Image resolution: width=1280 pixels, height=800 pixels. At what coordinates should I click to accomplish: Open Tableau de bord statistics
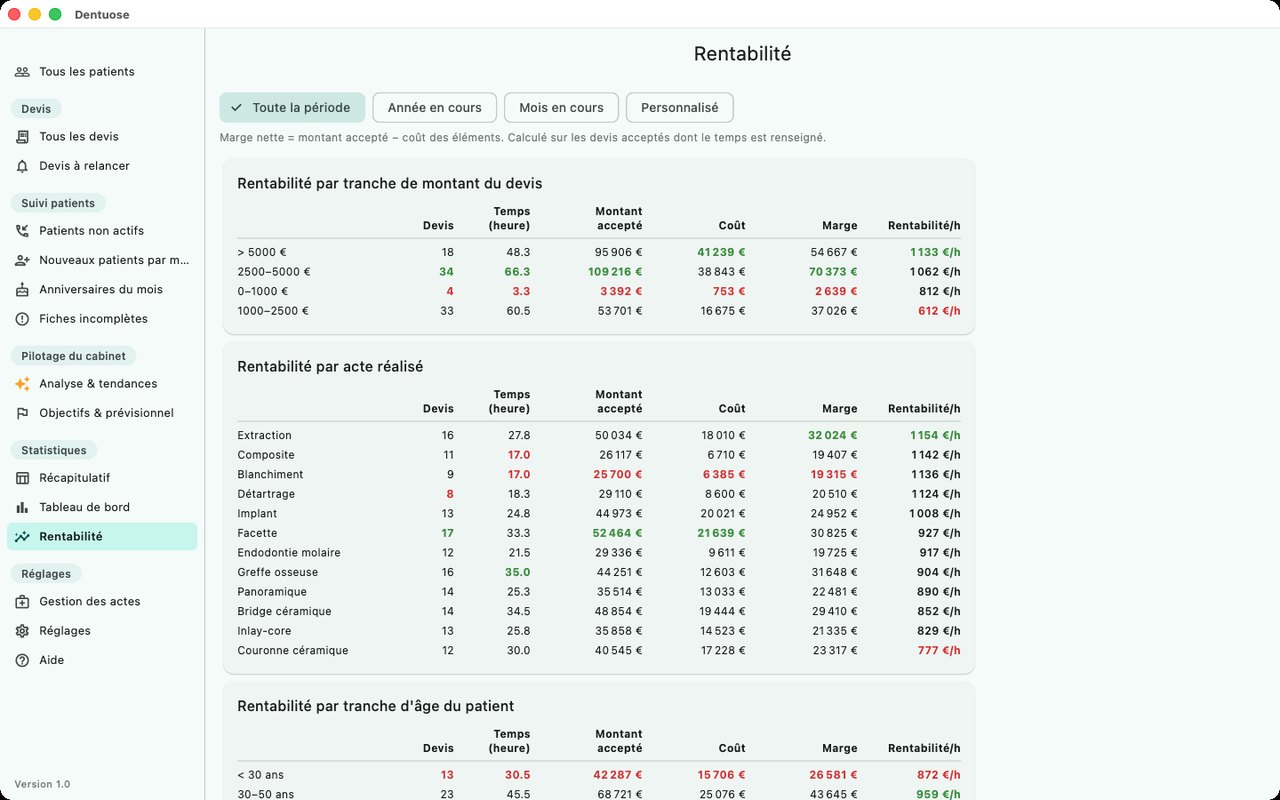pyautogui.click(x=102, y=507)
